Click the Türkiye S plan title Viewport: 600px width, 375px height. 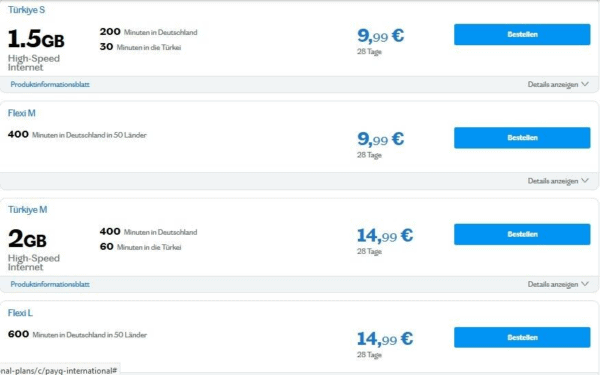click(26, 10)
